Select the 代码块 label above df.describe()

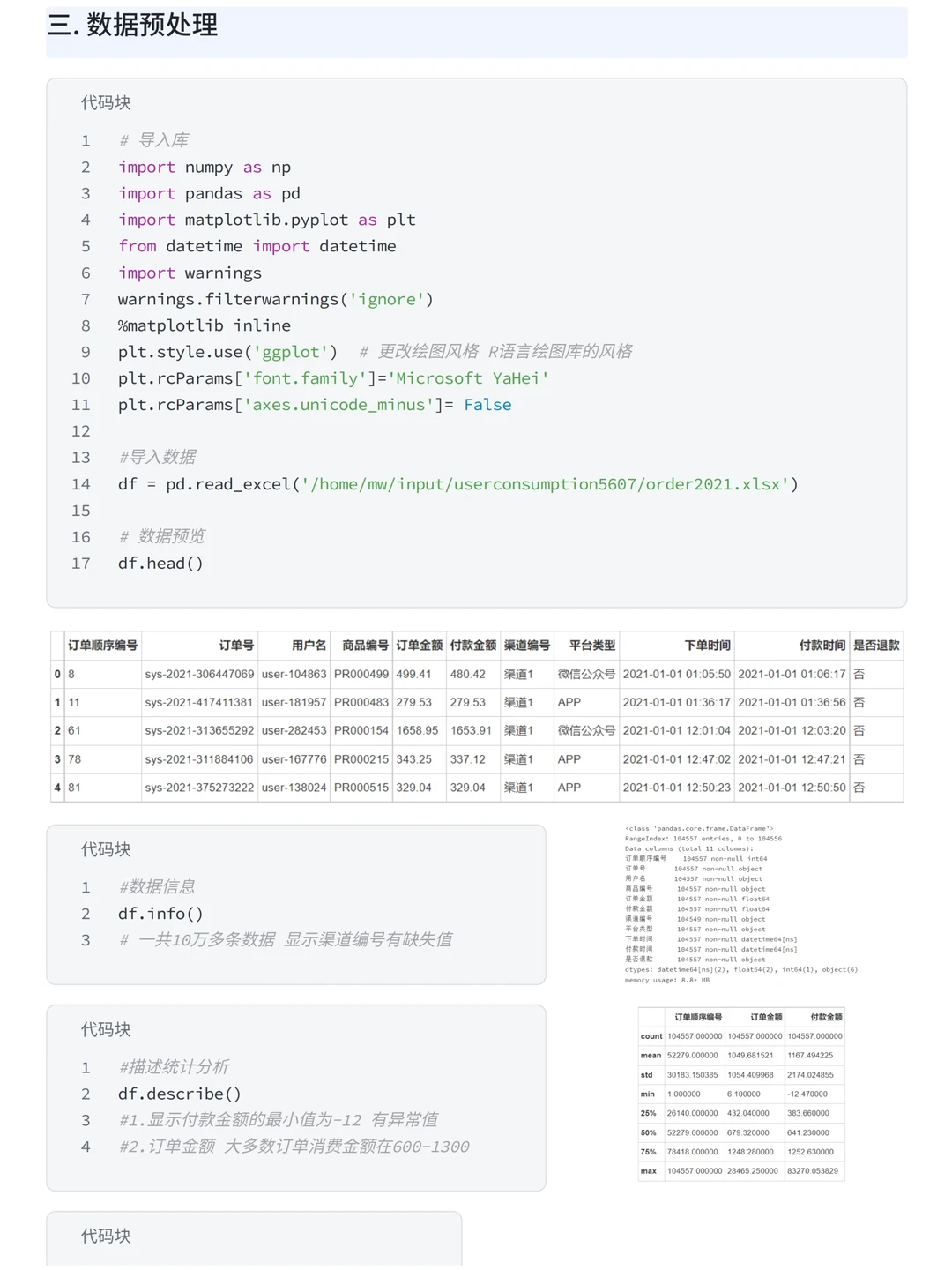click(x=106, y=1029)
